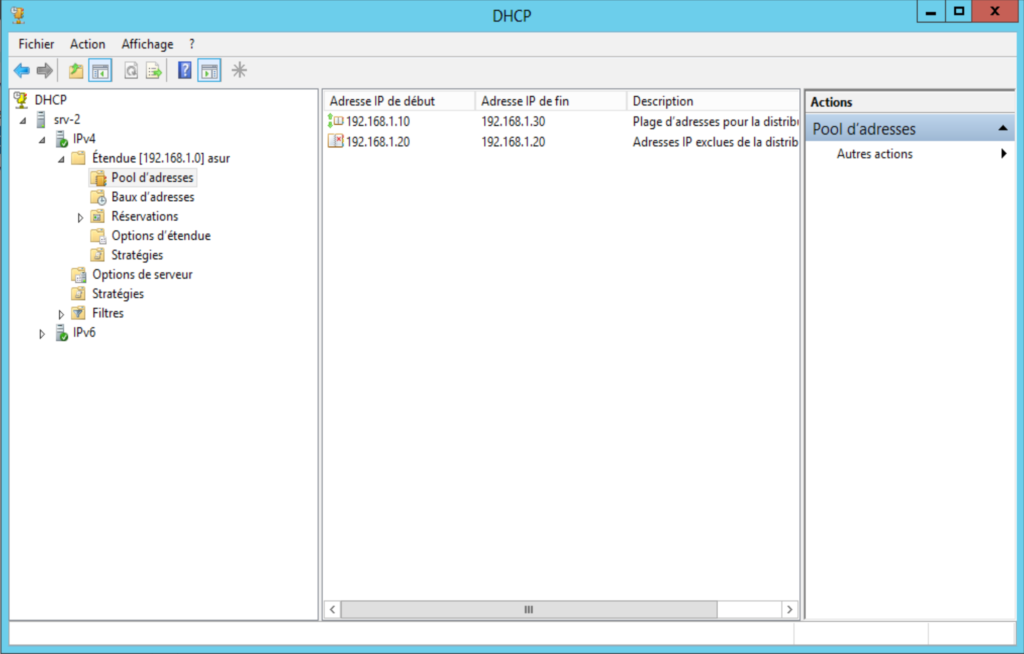Click the Options d'étendue folder icon
Viewport: 1024px width, 654px height.
98,236
